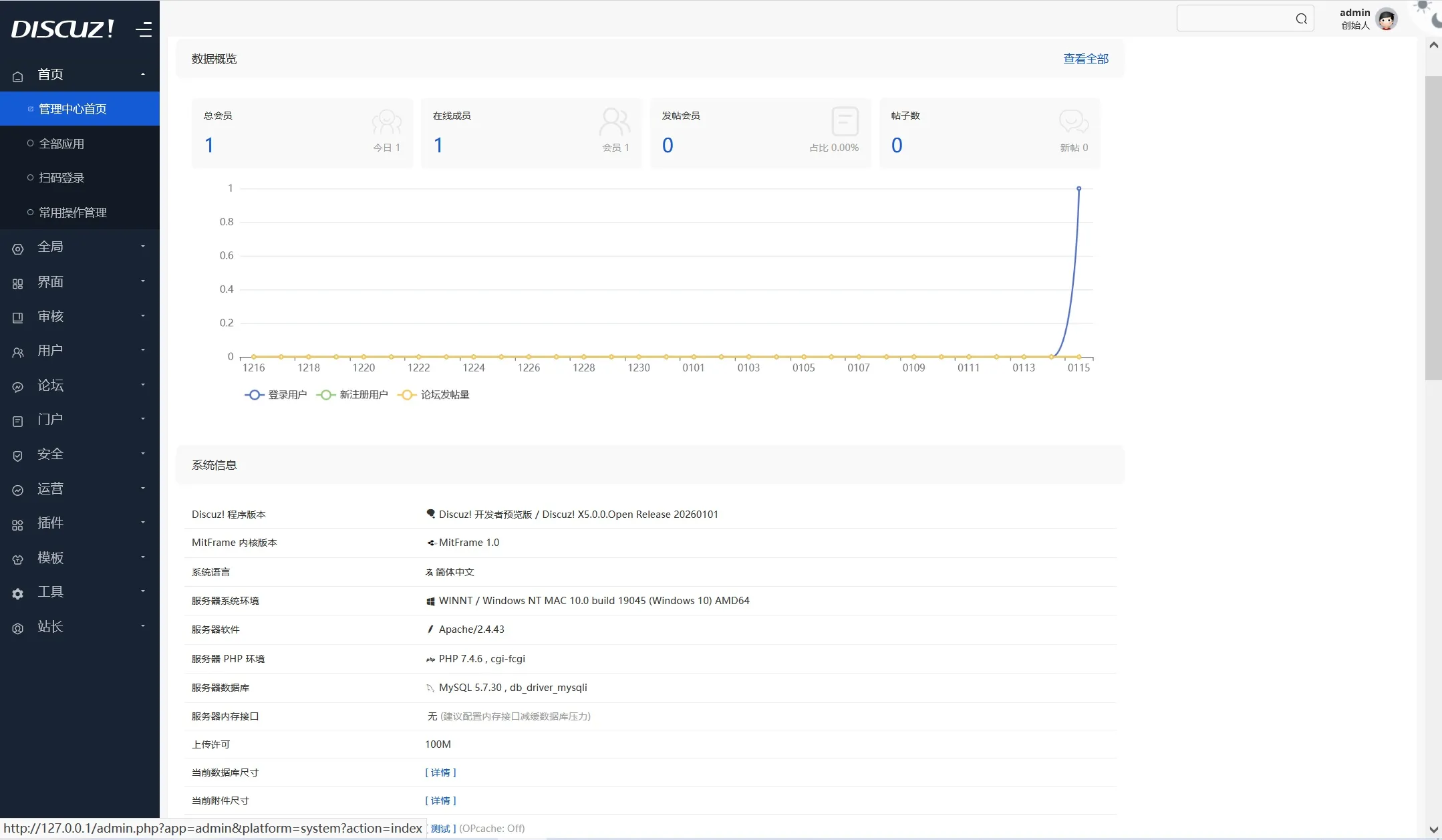Click the 总会员 value 1

pos(209,146)
